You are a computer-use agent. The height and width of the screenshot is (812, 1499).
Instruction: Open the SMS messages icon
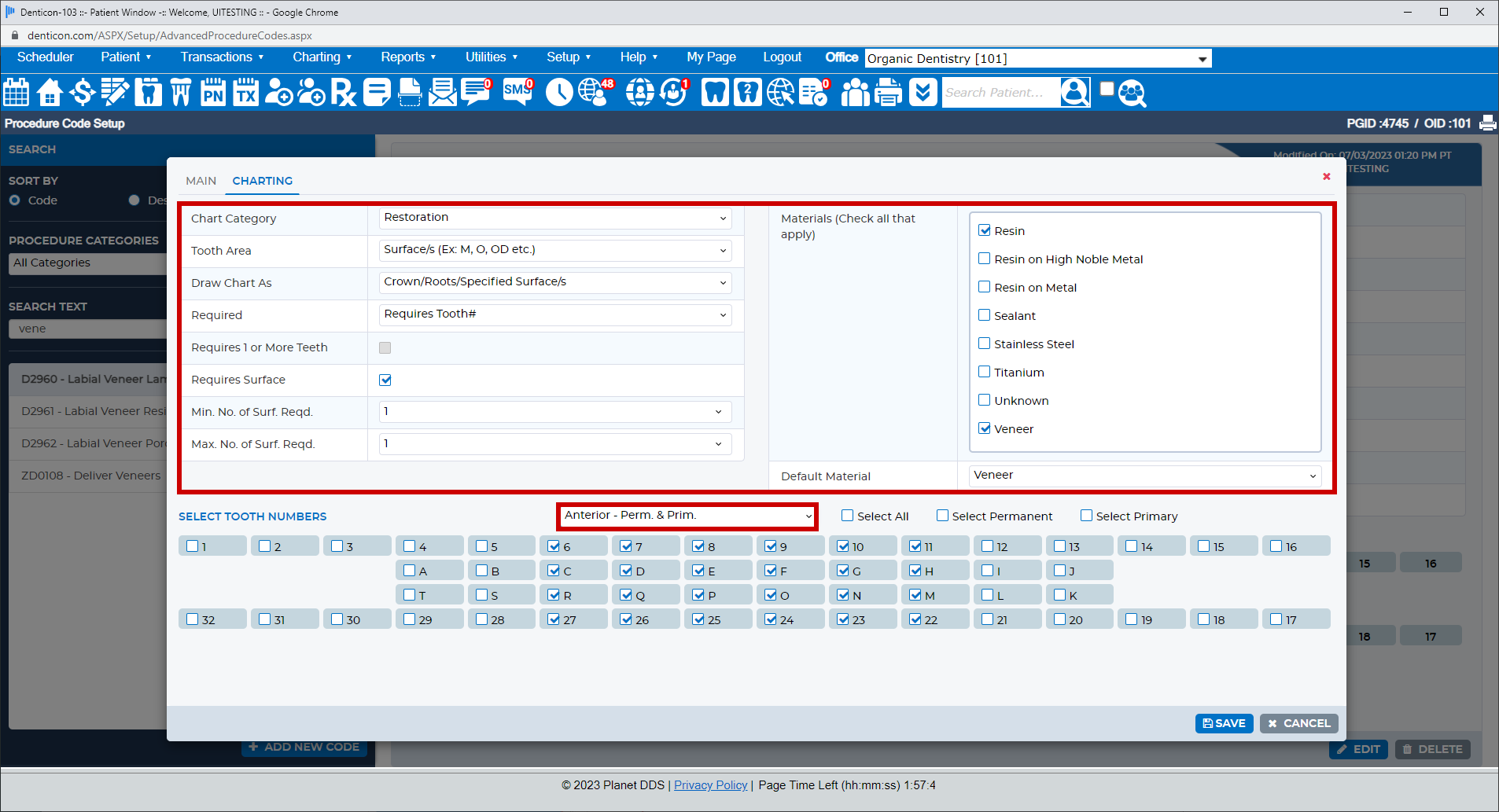coord(516,92)
